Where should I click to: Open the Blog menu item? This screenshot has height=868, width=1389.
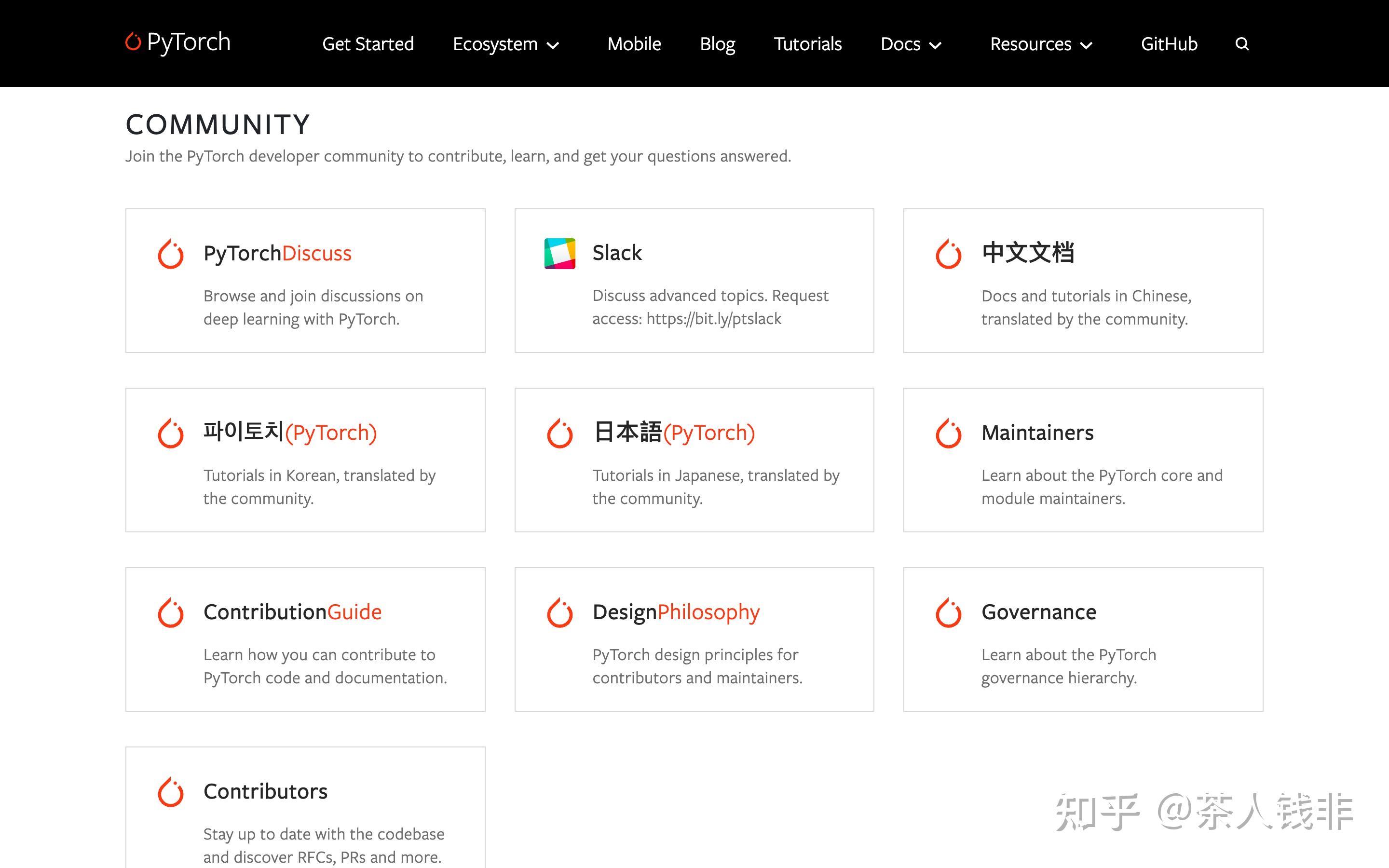[717, 43]
